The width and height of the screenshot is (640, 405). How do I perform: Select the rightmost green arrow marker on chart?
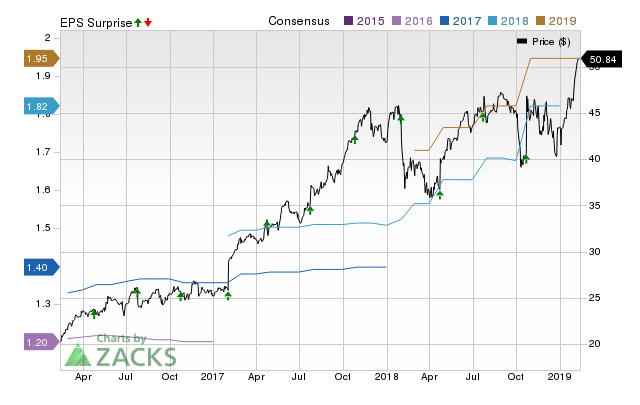pos(526,158)
